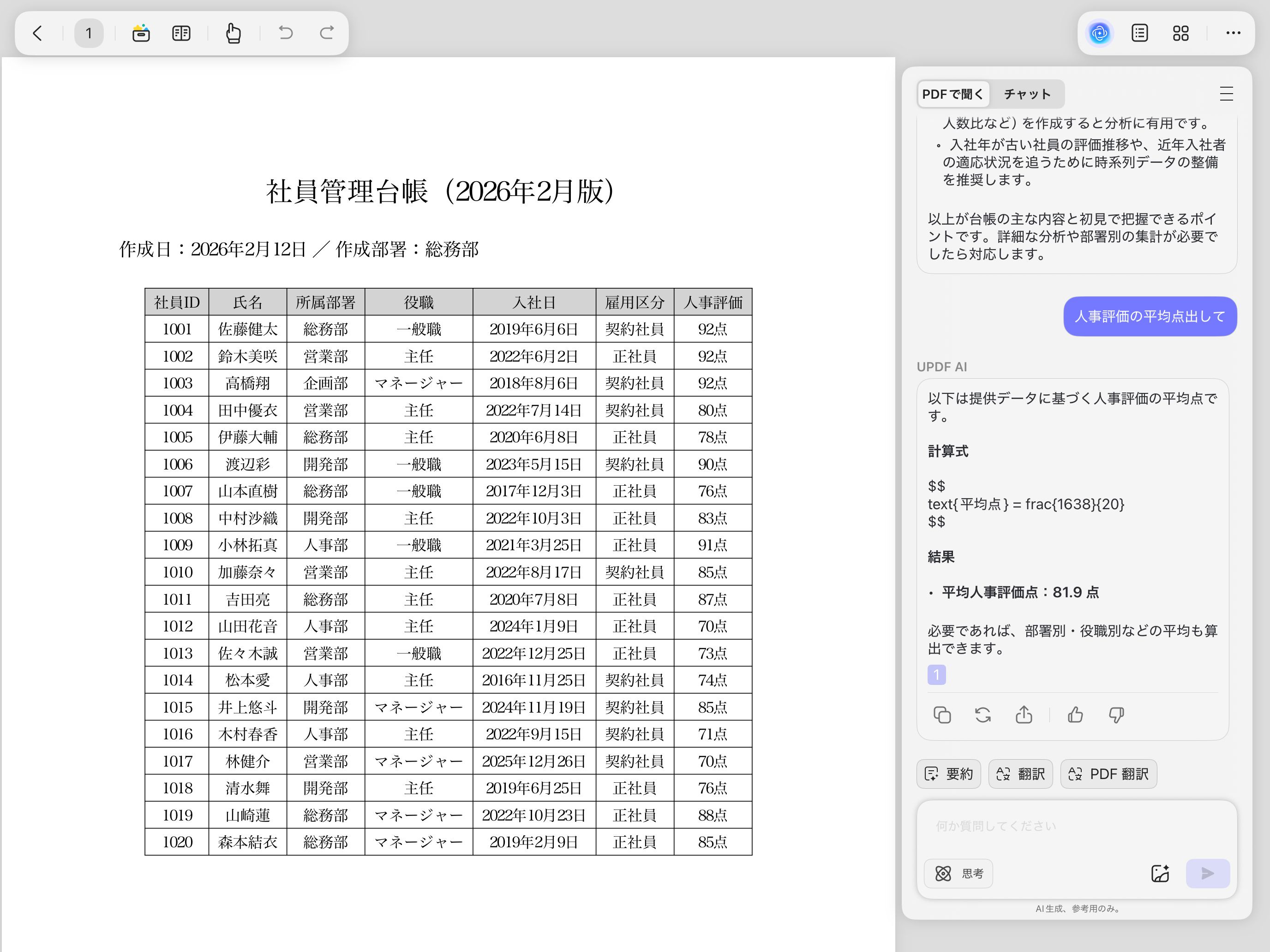This screenshot has width=1270, height=952.
Task: Go back with the left chevron
Action: tap(38, 33)
